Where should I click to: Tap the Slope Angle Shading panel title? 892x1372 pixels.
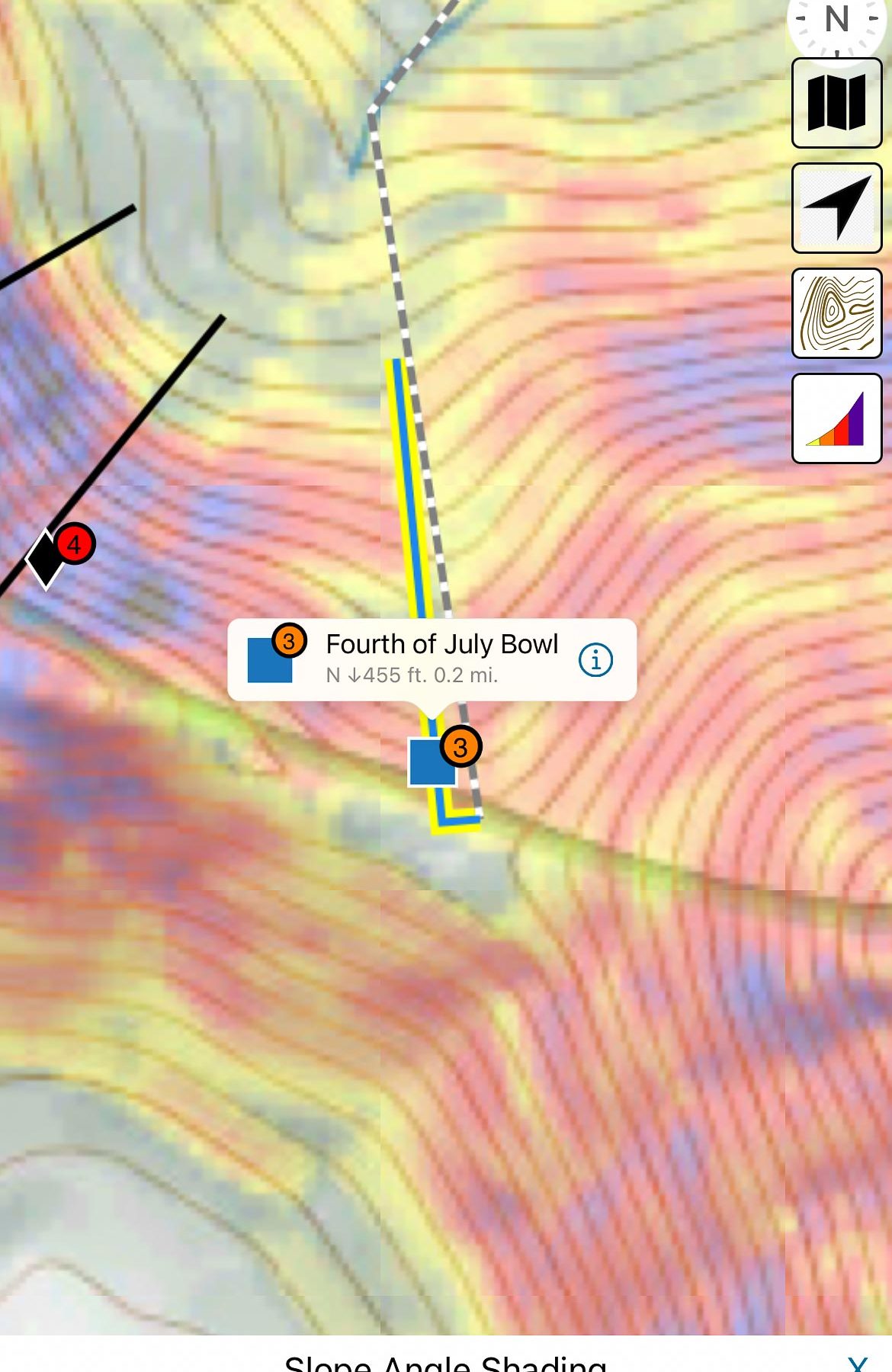click(x=445, y=1363)
